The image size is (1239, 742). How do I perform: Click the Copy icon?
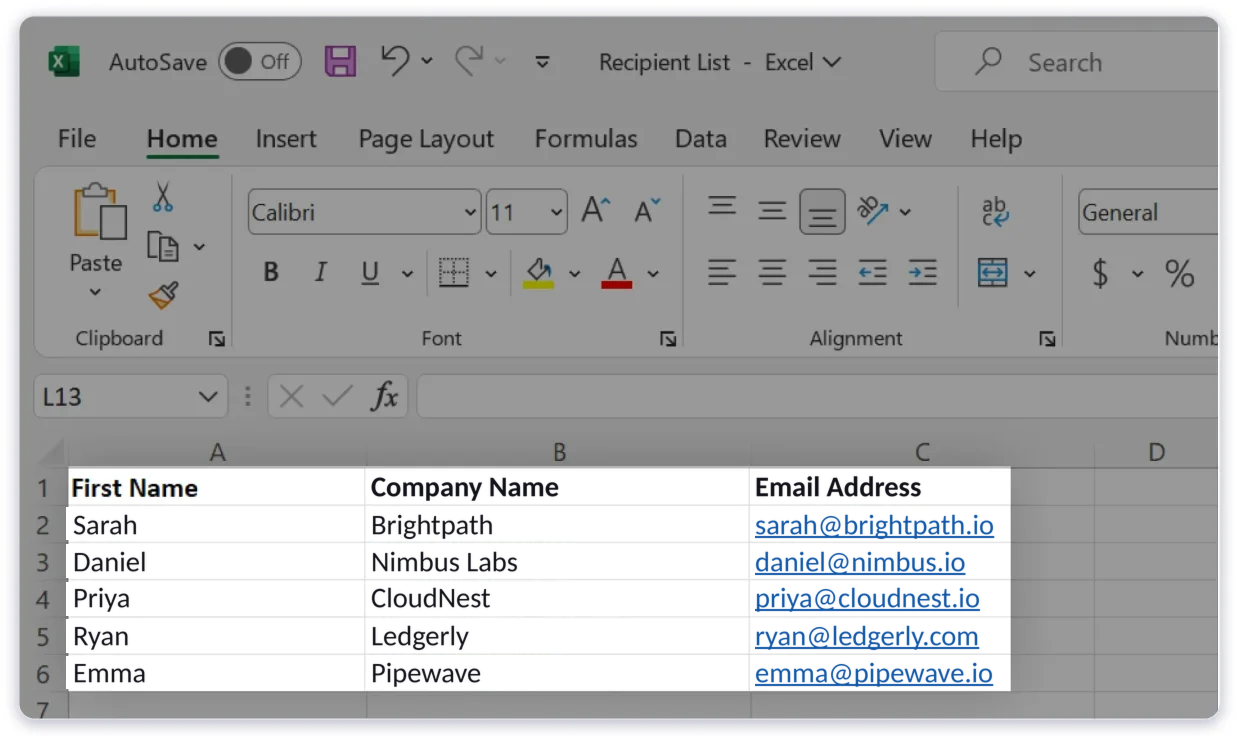163,246
